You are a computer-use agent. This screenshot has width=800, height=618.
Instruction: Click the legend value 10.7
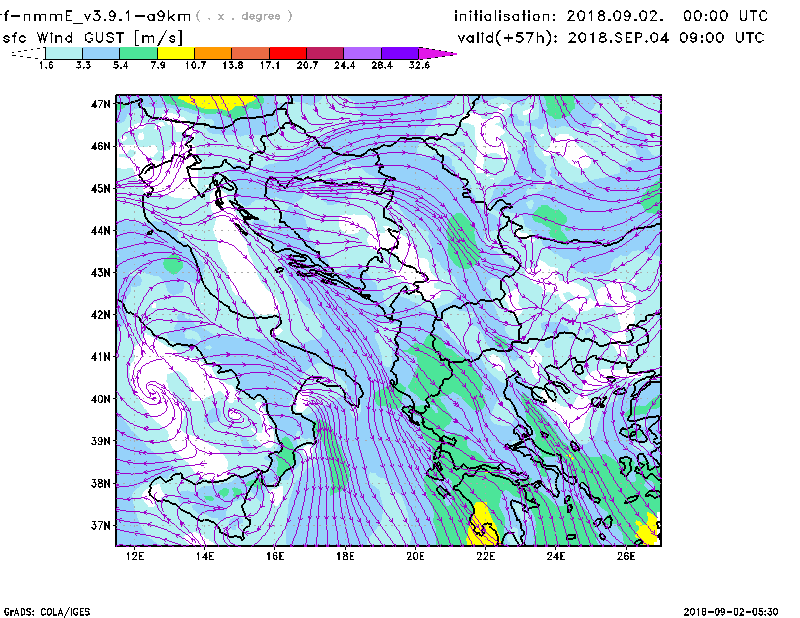point(195,65)
